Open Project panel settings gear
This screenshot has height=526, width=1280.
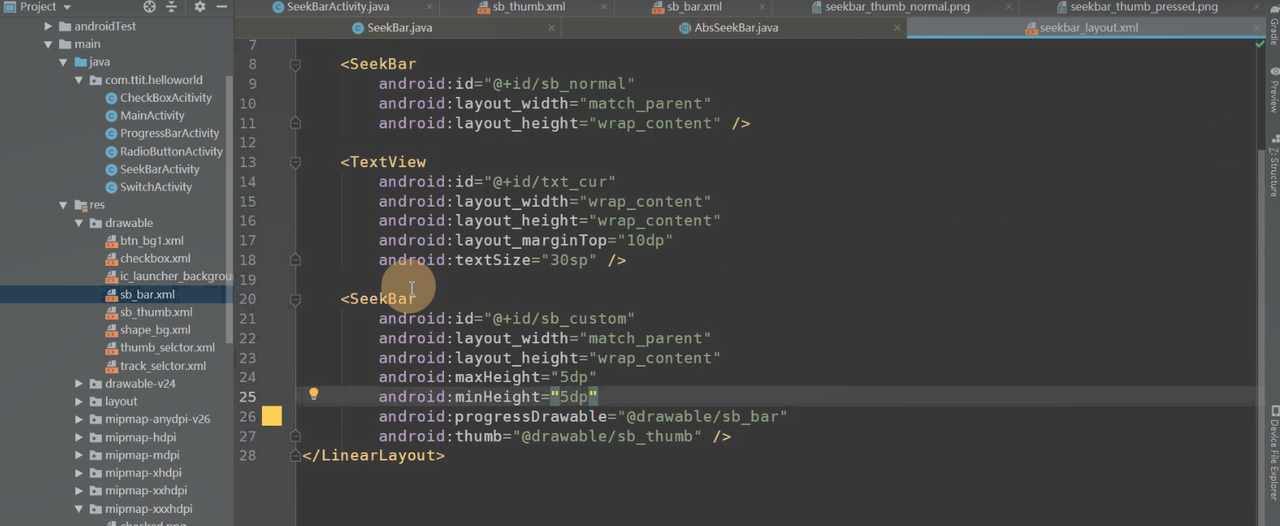point(199,7)
